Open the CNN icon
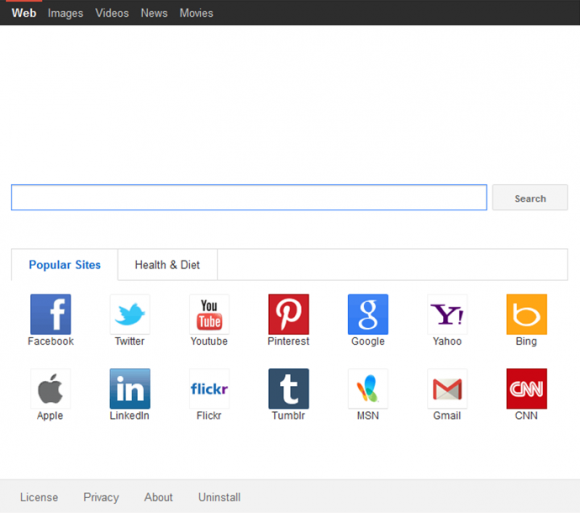Image resolution: width=580 pixels, height=513 pixels. 527,389
